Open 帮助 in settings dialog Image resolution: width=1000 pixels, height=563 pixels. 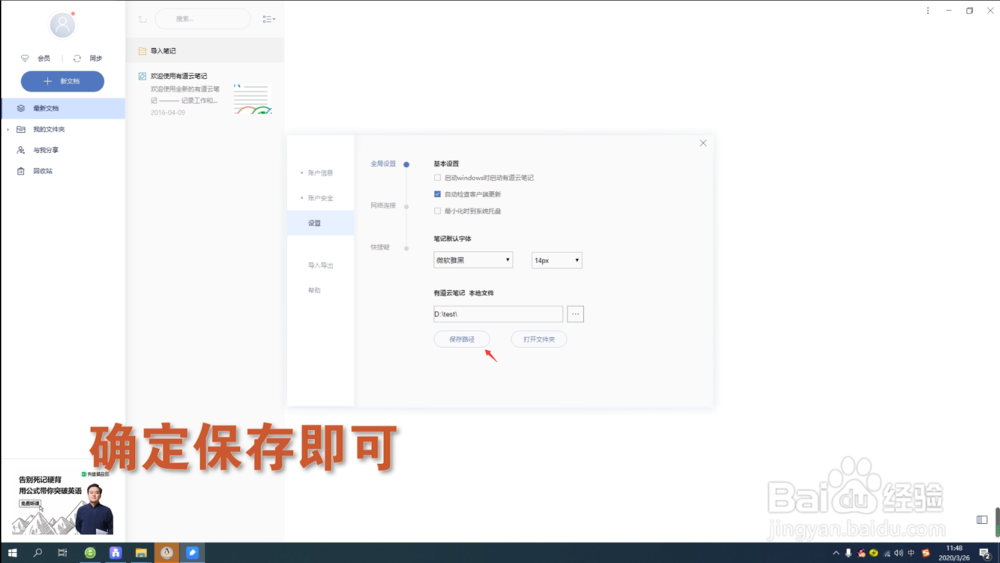[314, 290]
